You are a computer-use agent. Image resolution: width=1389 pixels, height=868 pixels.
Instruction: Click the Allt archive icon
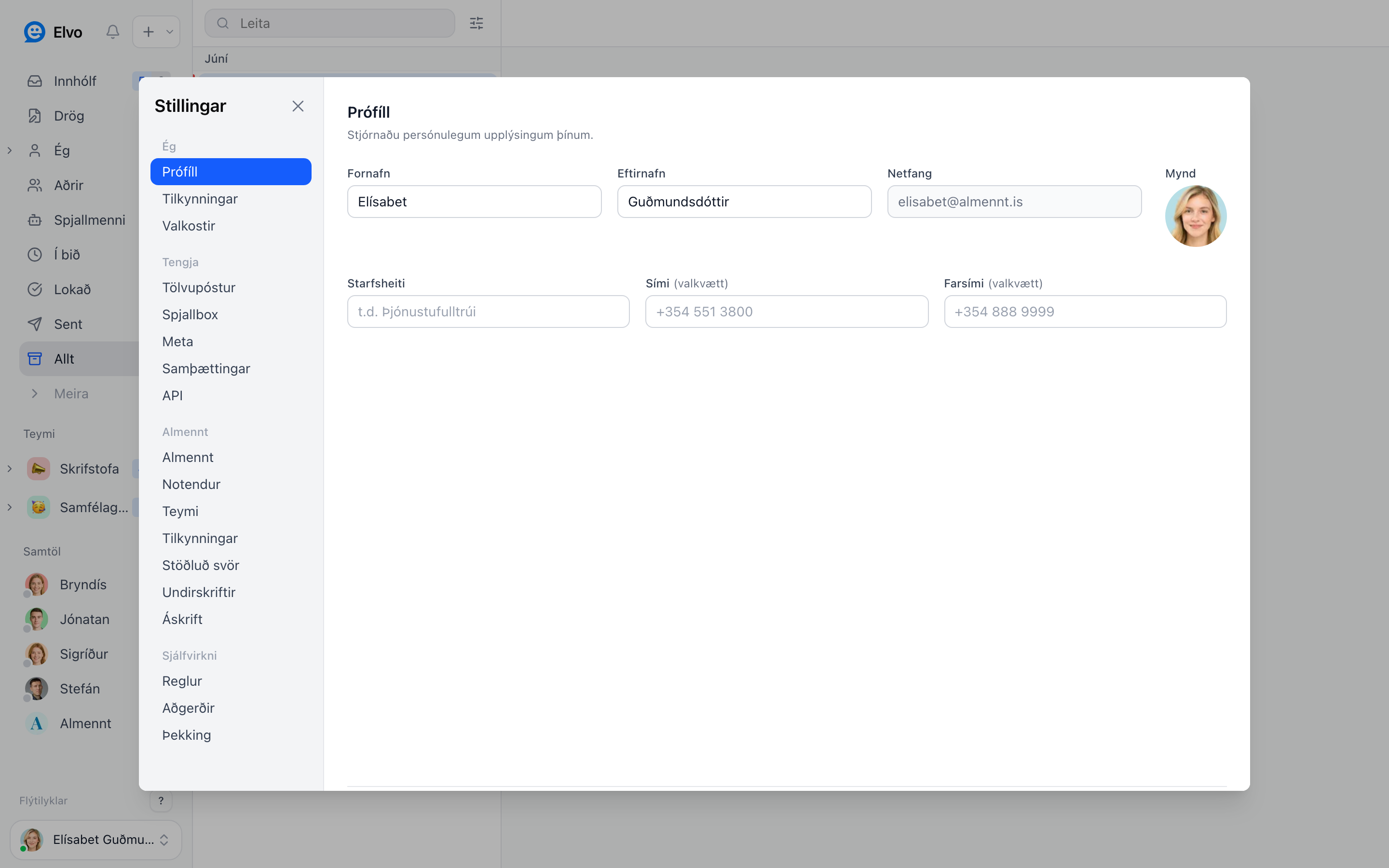tap(35, 359)
